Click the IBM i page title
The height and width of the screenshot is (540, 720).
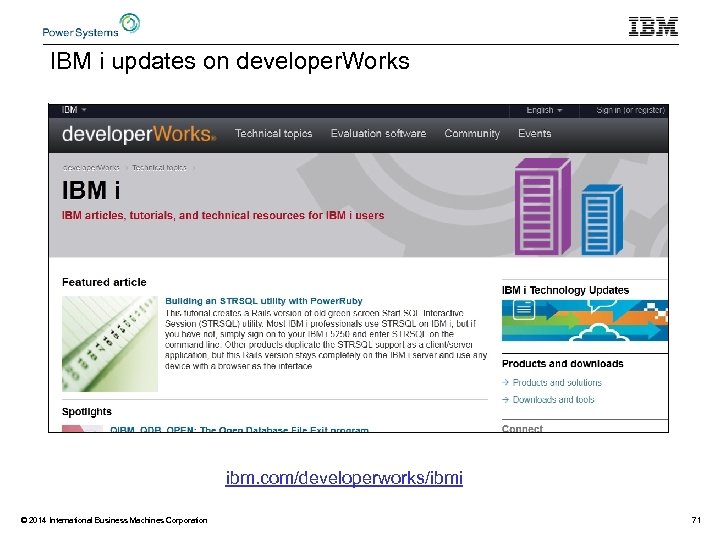coord(91,190)
